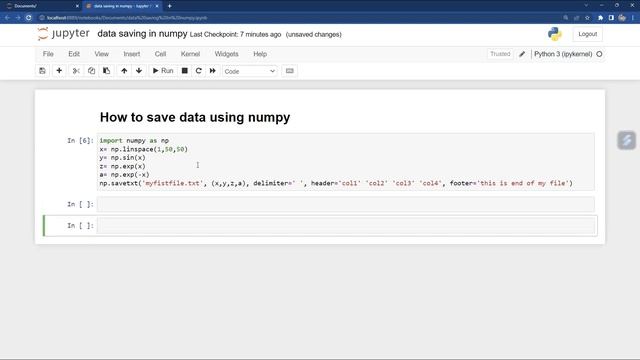Click the save and checkpoint icon
The height and width of the screenshot is (360, 640).
pos(42,71)
